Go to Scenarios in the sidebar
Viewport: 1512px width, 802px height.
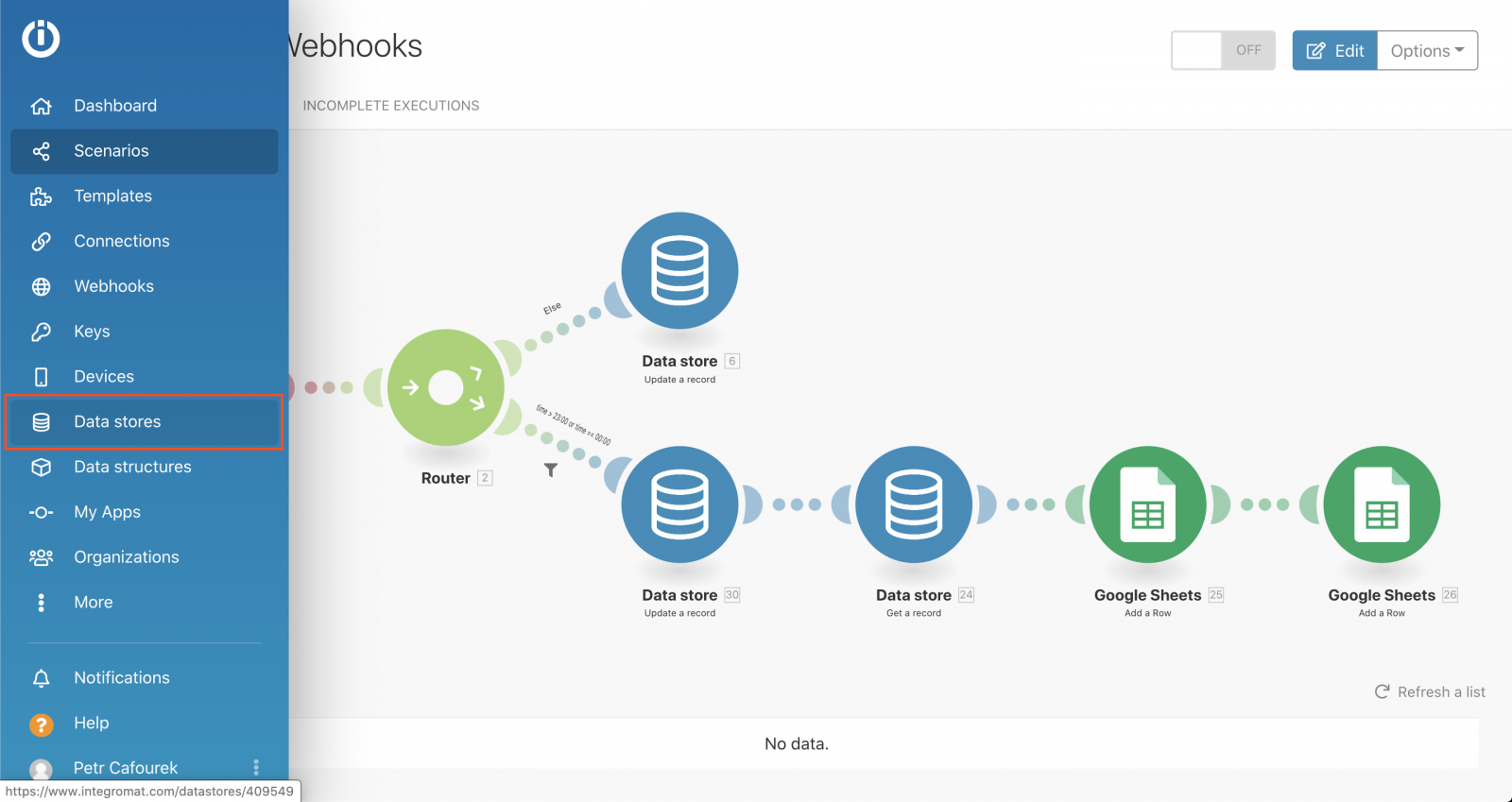click(144, 151)
